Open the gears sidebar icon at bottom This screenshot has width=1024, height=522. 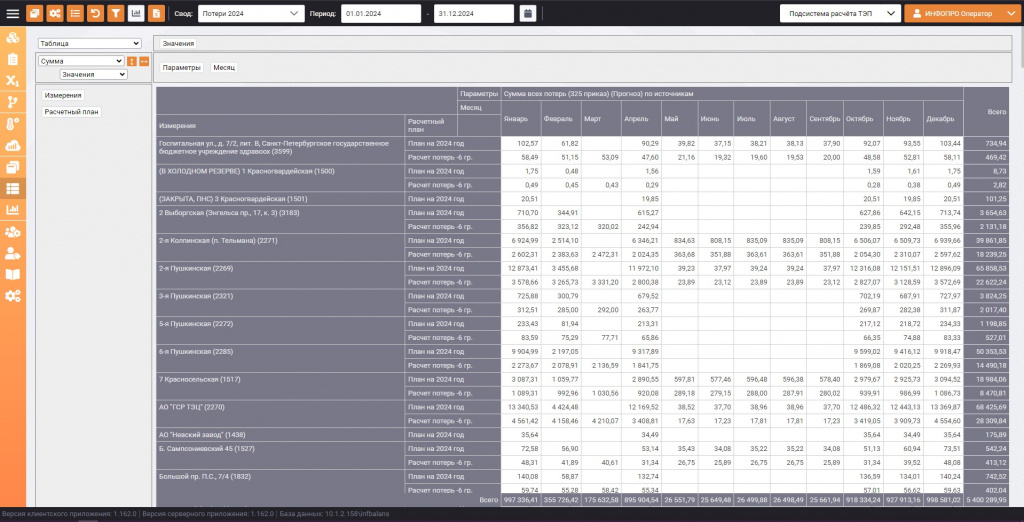pyautogui.click(x=12, y=296)
